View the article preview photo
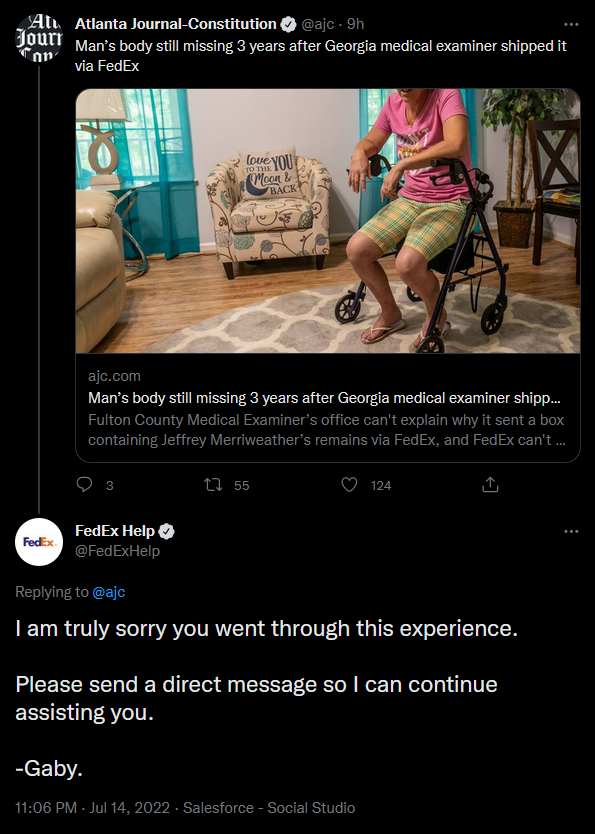This screenshot has height=834, width=595. [327, 221]
